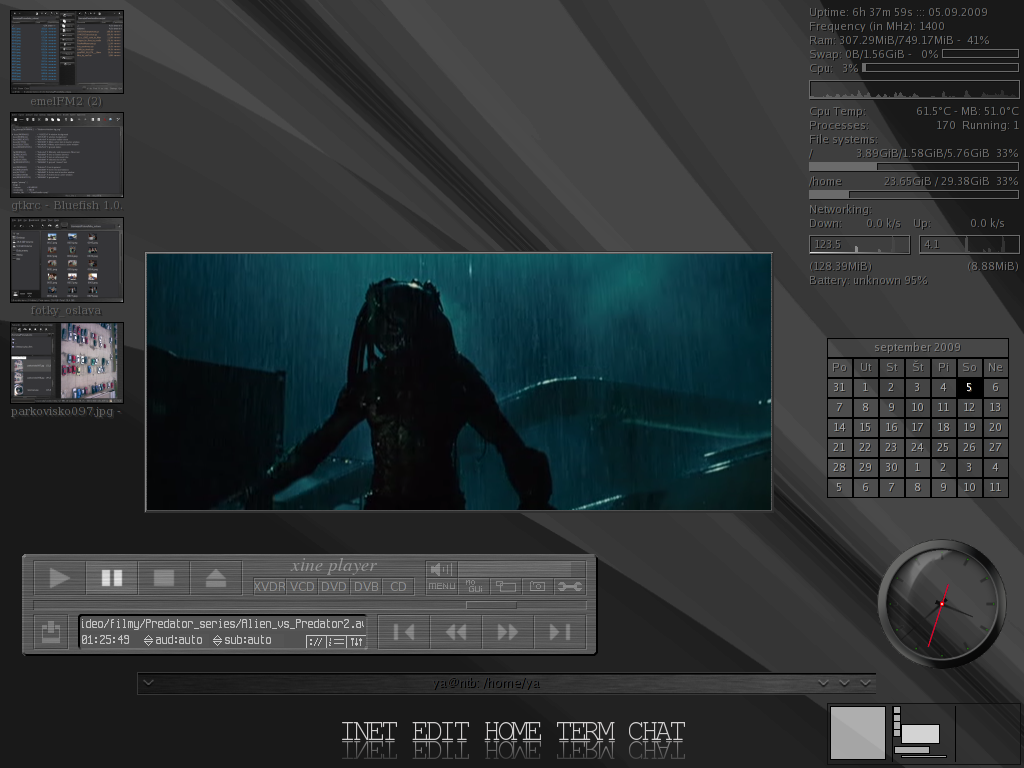Start playback in xine player

pos(59,578)
